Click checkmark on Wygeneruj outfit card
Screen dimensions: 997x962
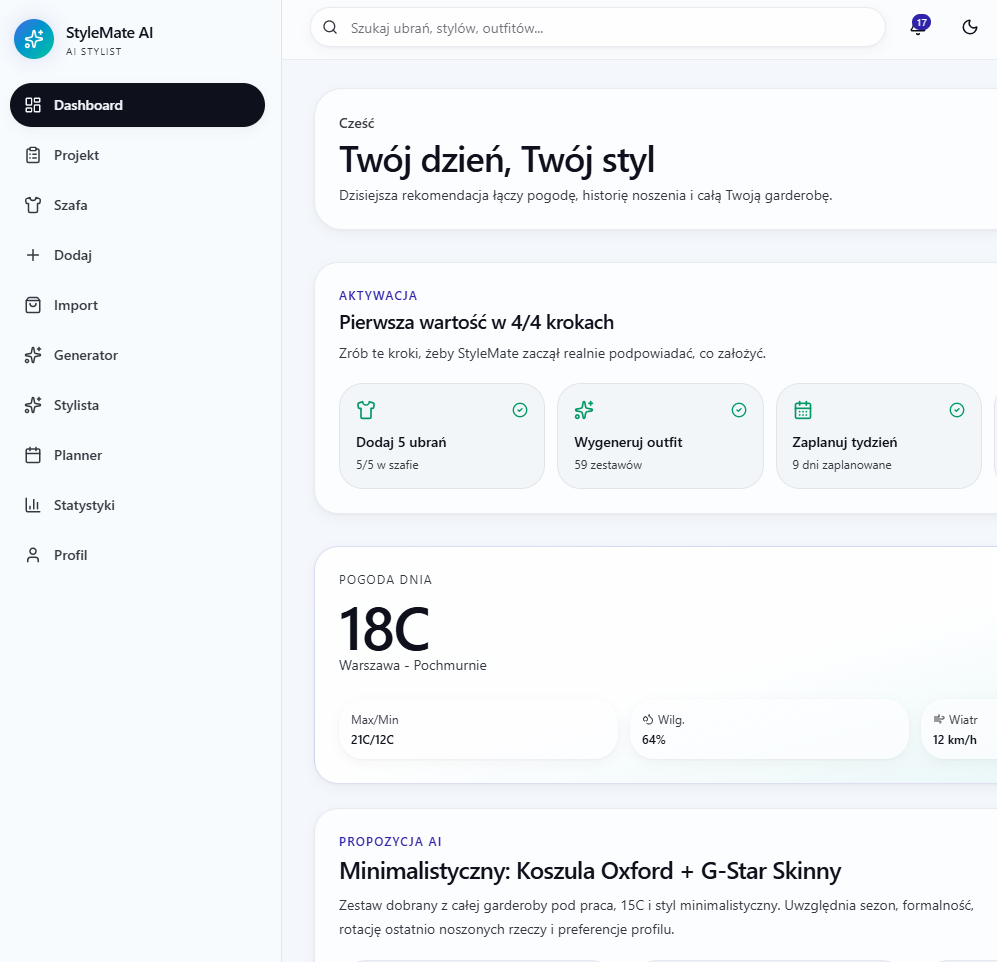click(739, 410)
